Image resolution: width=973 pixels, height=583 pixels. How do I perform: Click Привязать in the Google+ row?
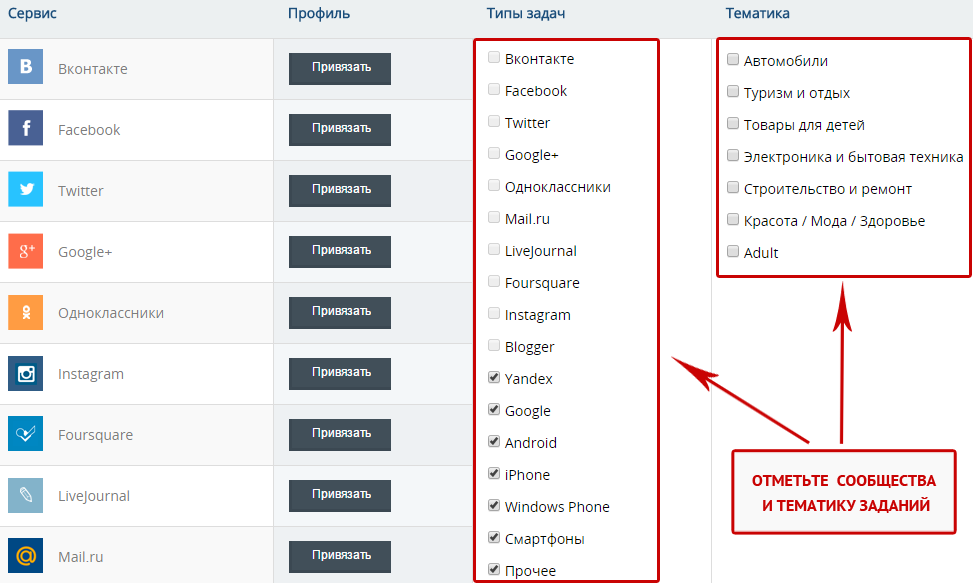[x=340, y=251]
